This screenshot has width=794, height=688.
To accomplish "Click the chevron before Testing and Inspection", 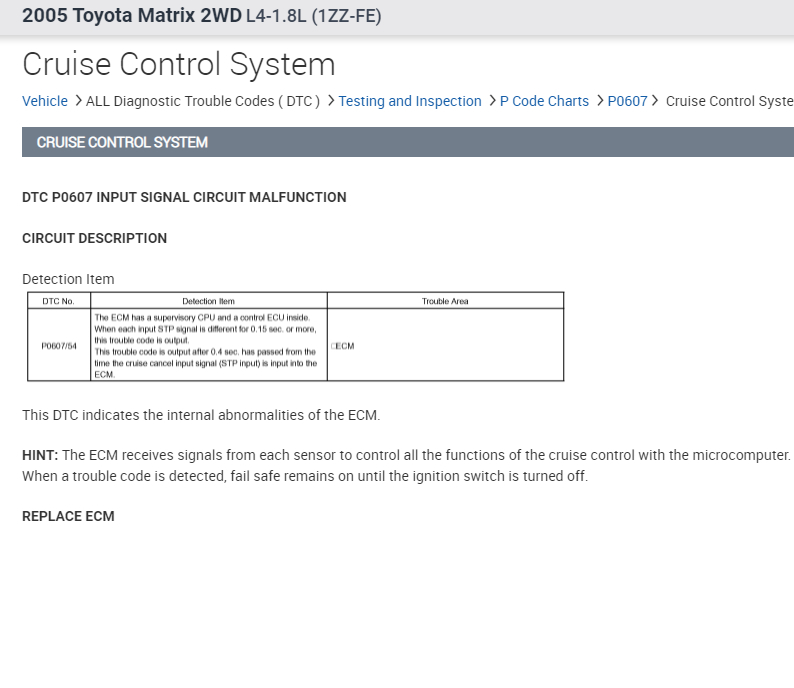I will [331, 101].
